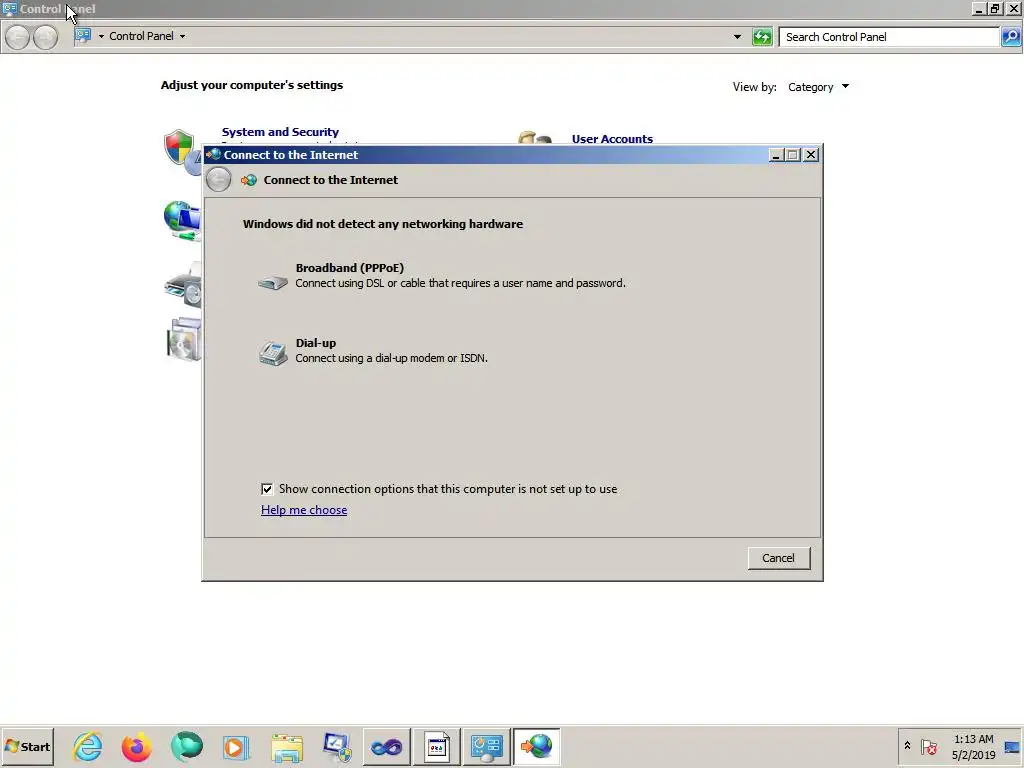The height and width of the screenshot is (768, 1024).
Task: Close the Connect to the Internet dialog
Action: 810,155
